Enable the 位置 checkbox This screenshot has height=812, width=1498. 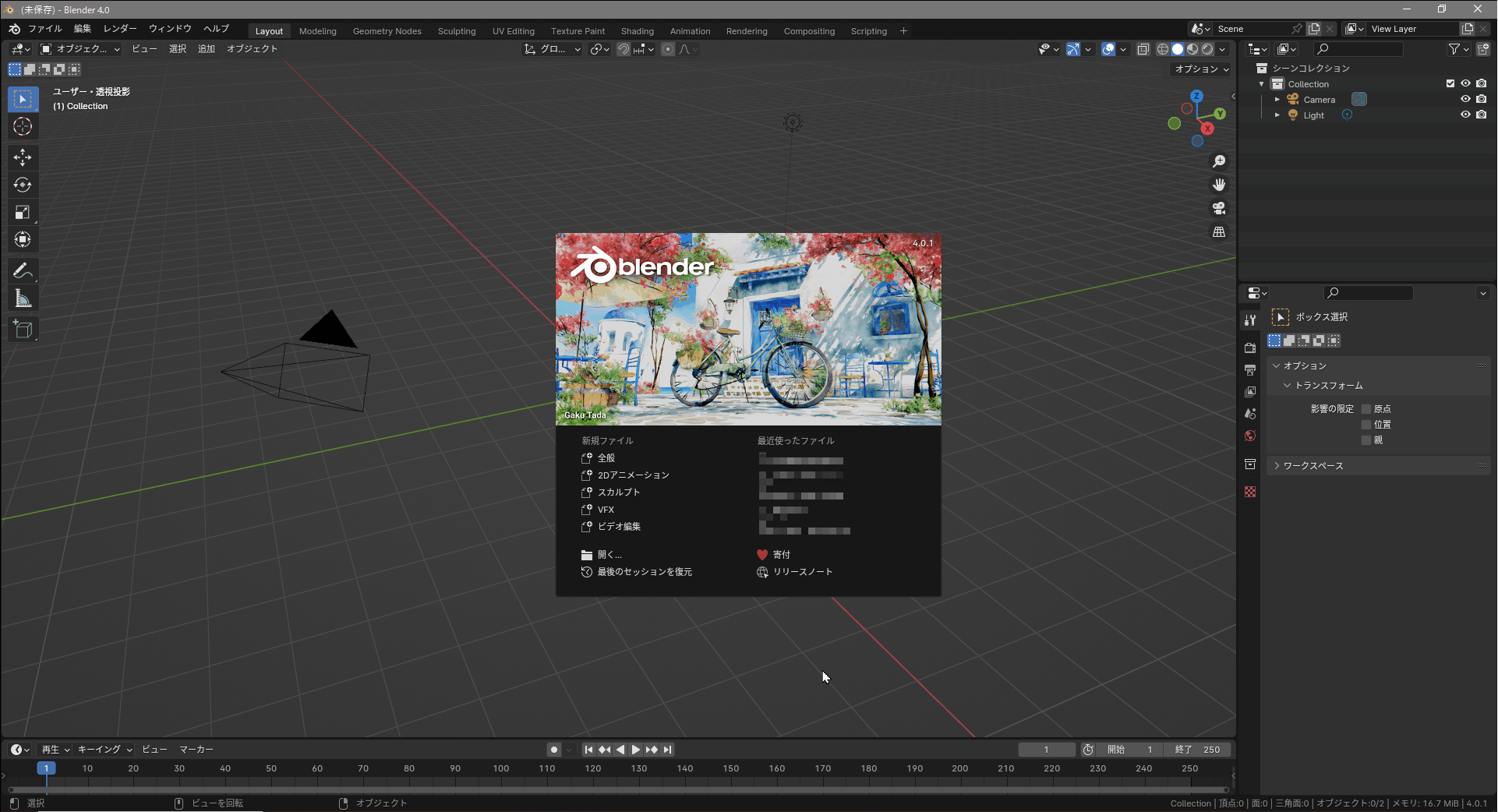tap(1366, 425)
